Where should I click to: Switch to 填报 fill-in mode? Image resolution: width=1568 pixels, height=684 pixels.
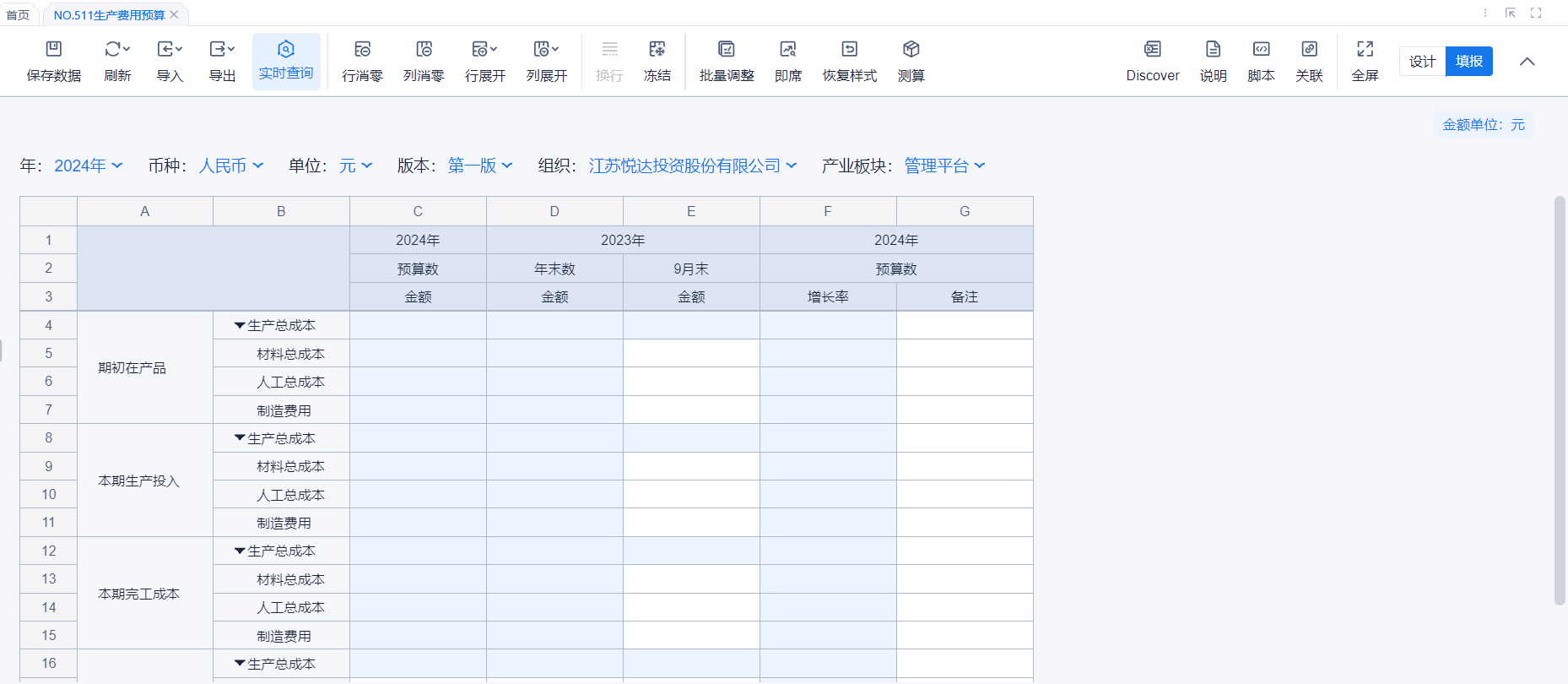[x=1468, y=62]
